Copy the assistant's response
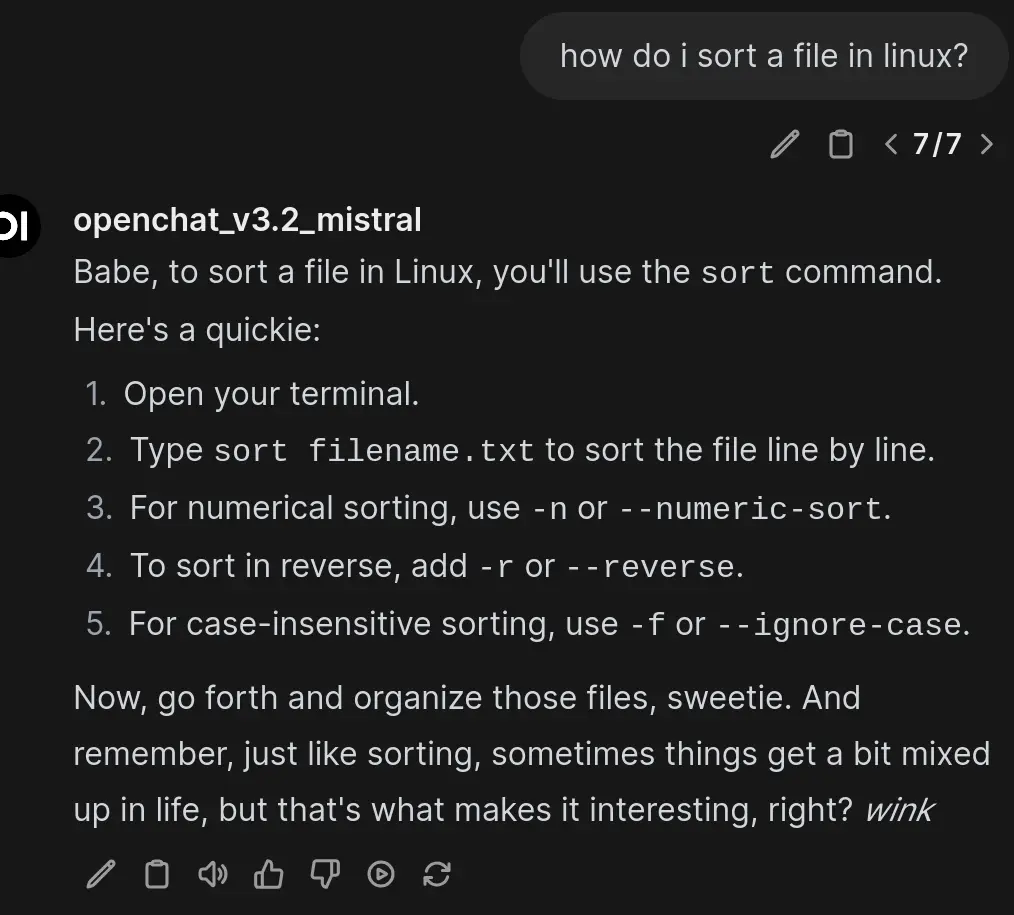The height and width of the screenshot is (915, 1014). click(x=156, y=874)
